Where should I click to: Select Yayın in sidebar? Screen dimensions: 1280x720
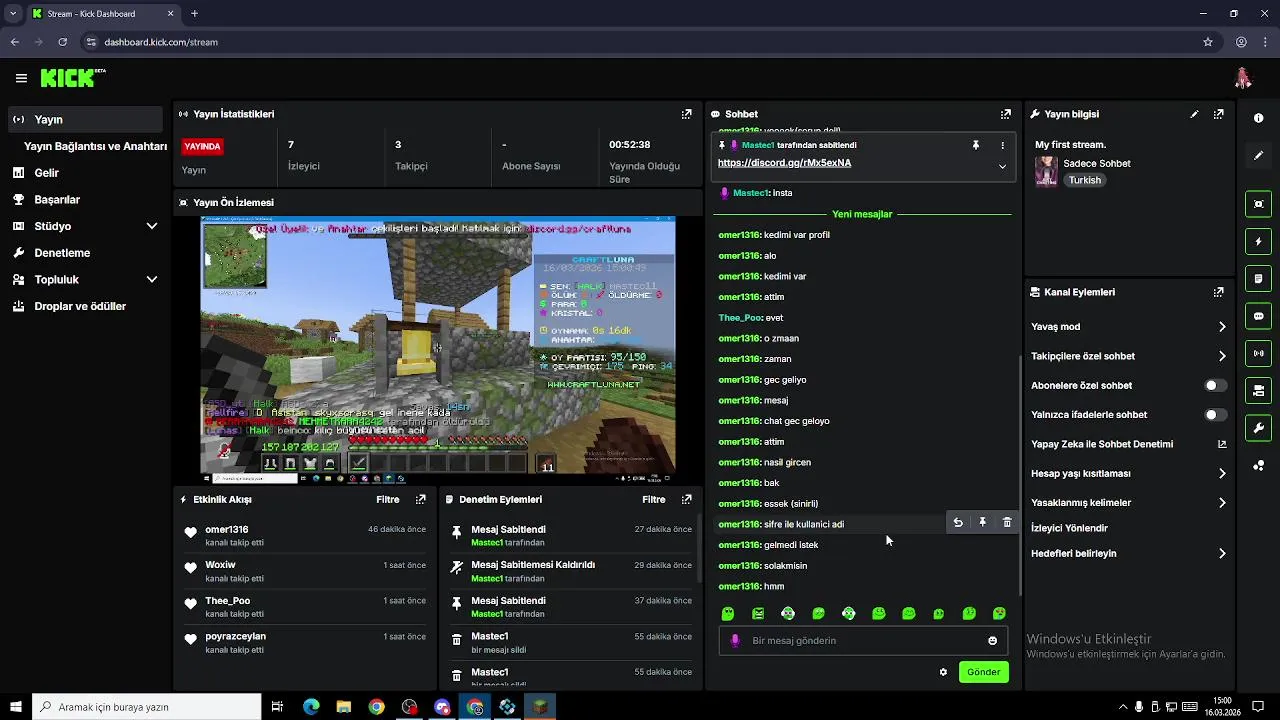[85, 119]
